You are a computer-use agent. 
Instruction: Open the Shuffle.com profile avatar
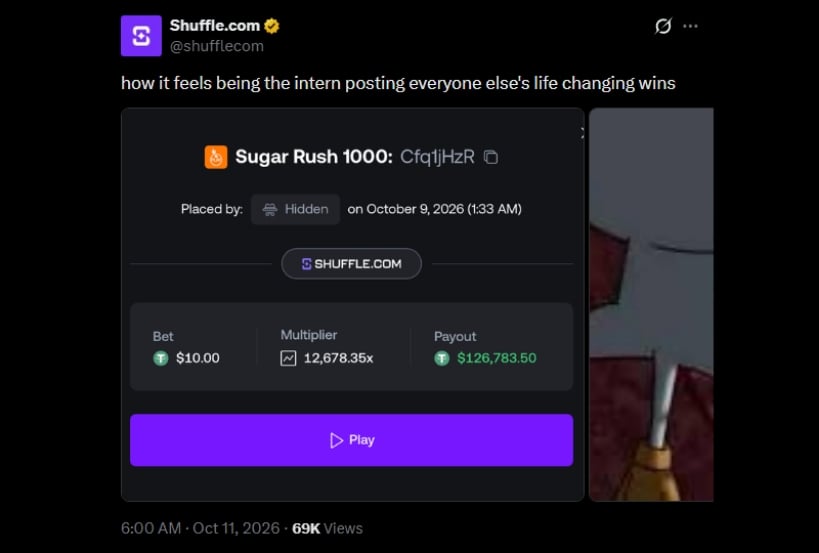[141, 36]
